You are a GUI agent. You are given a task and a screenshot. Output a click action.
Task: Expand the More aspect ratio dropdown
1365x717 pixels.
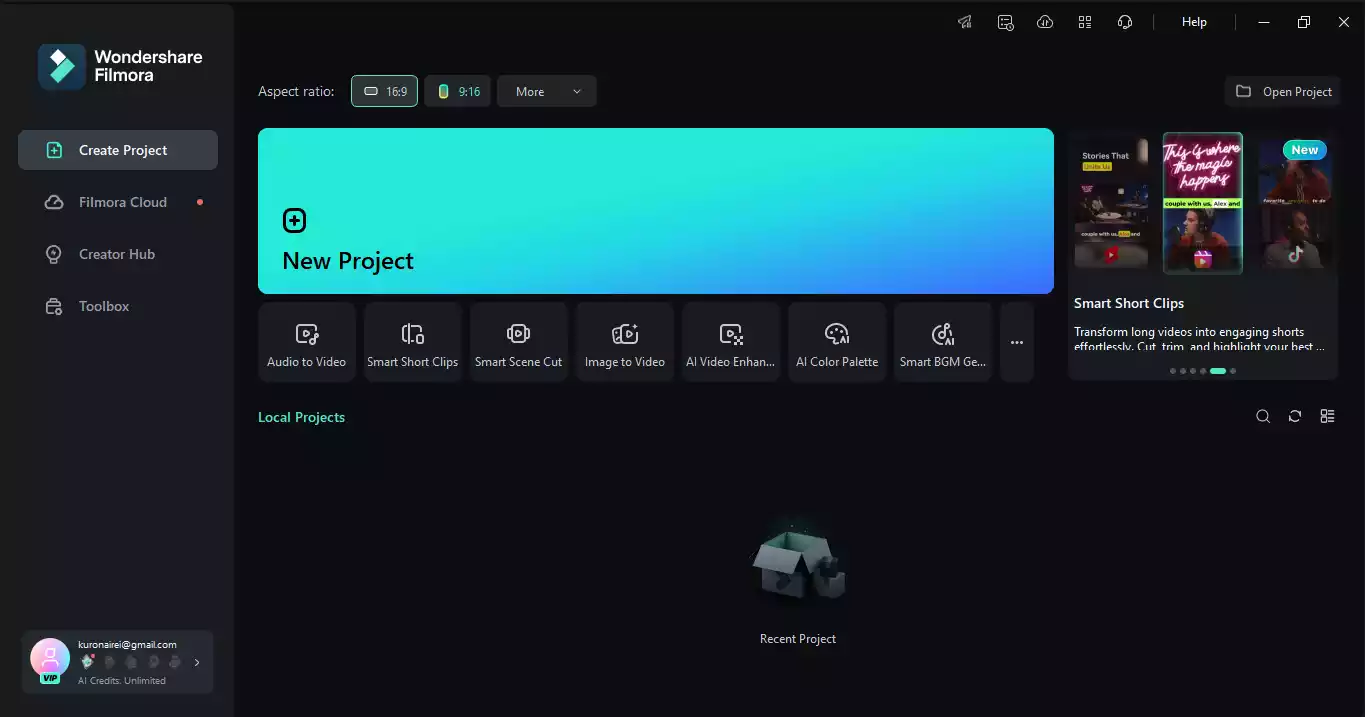547,91
